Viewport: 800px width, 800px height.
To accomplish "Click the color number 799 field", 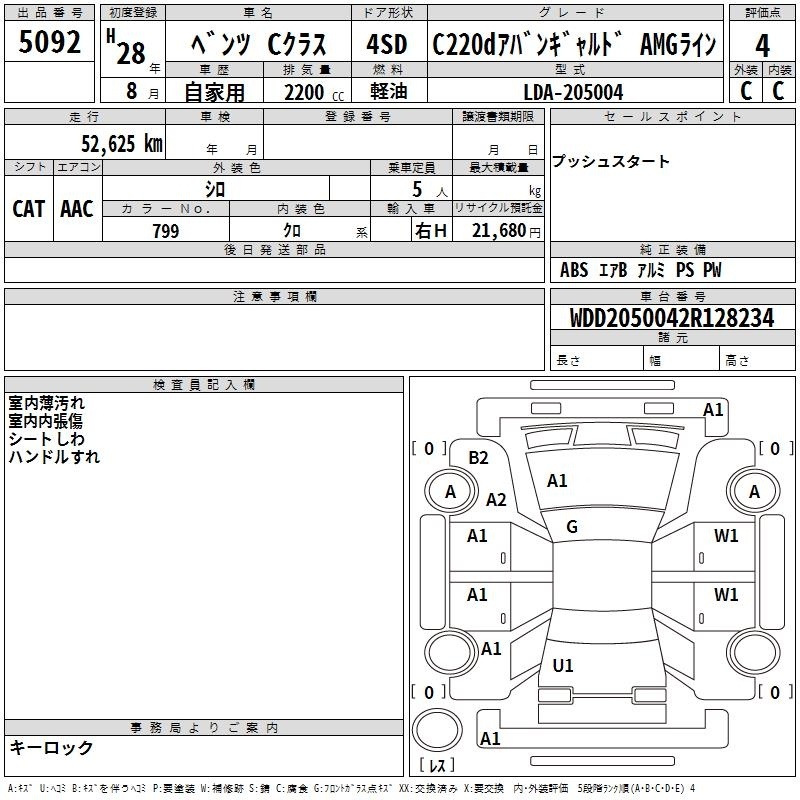I will pos(166,231).
